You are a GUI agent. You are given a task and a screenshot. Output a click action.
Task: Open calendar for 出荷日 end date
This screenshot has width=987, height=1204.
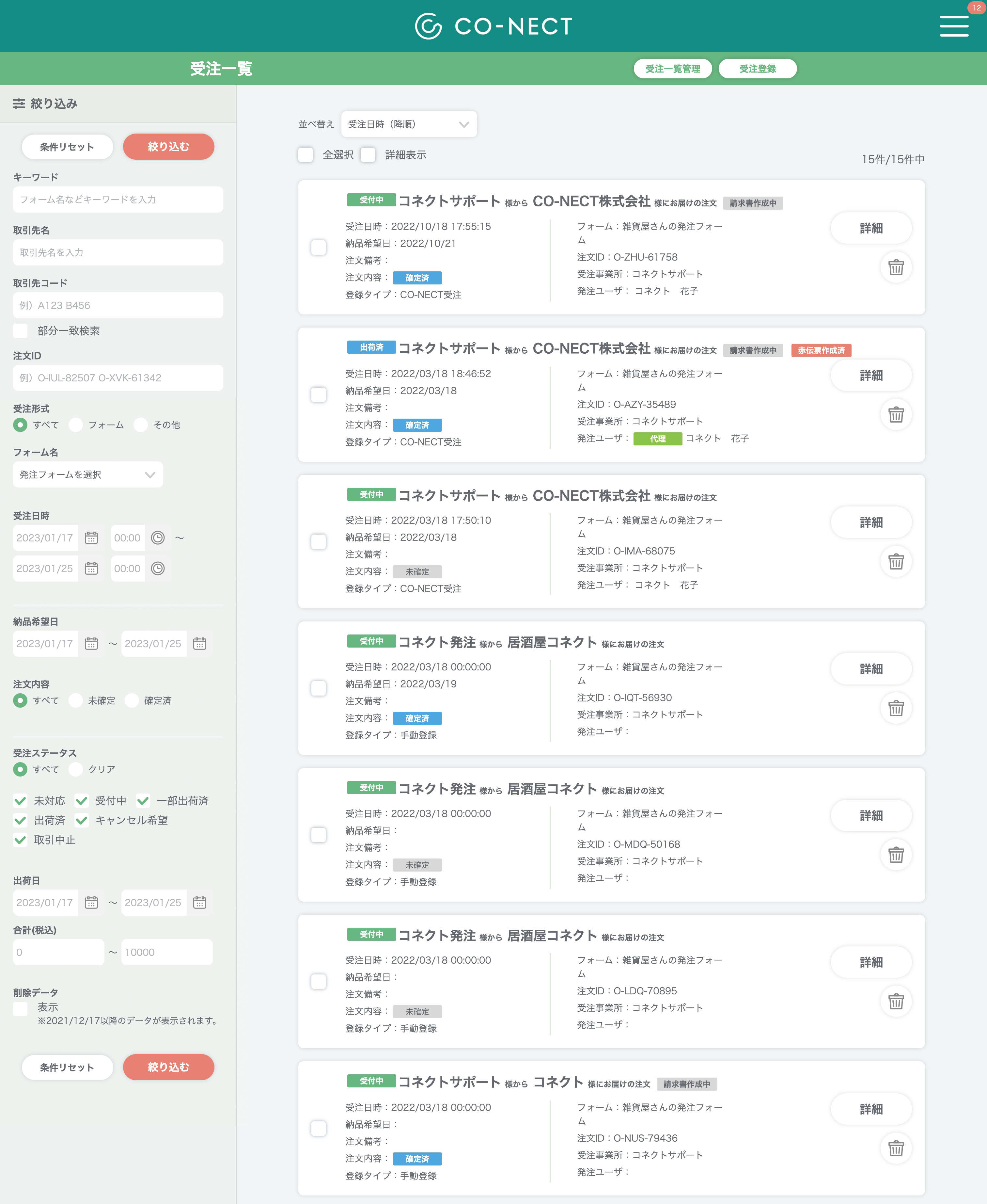(x=199, y=903)
